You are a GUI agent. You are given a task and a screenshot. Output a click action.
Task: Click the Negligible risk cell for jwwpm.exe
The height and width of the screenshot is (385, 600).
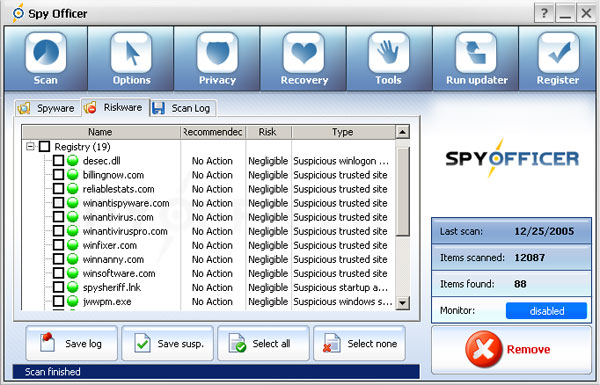268,302
